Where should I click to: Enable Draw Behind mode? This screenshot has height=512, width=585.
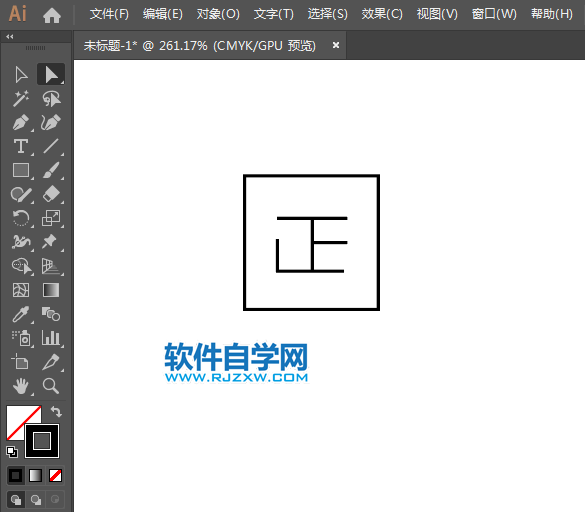coord(35,499)
